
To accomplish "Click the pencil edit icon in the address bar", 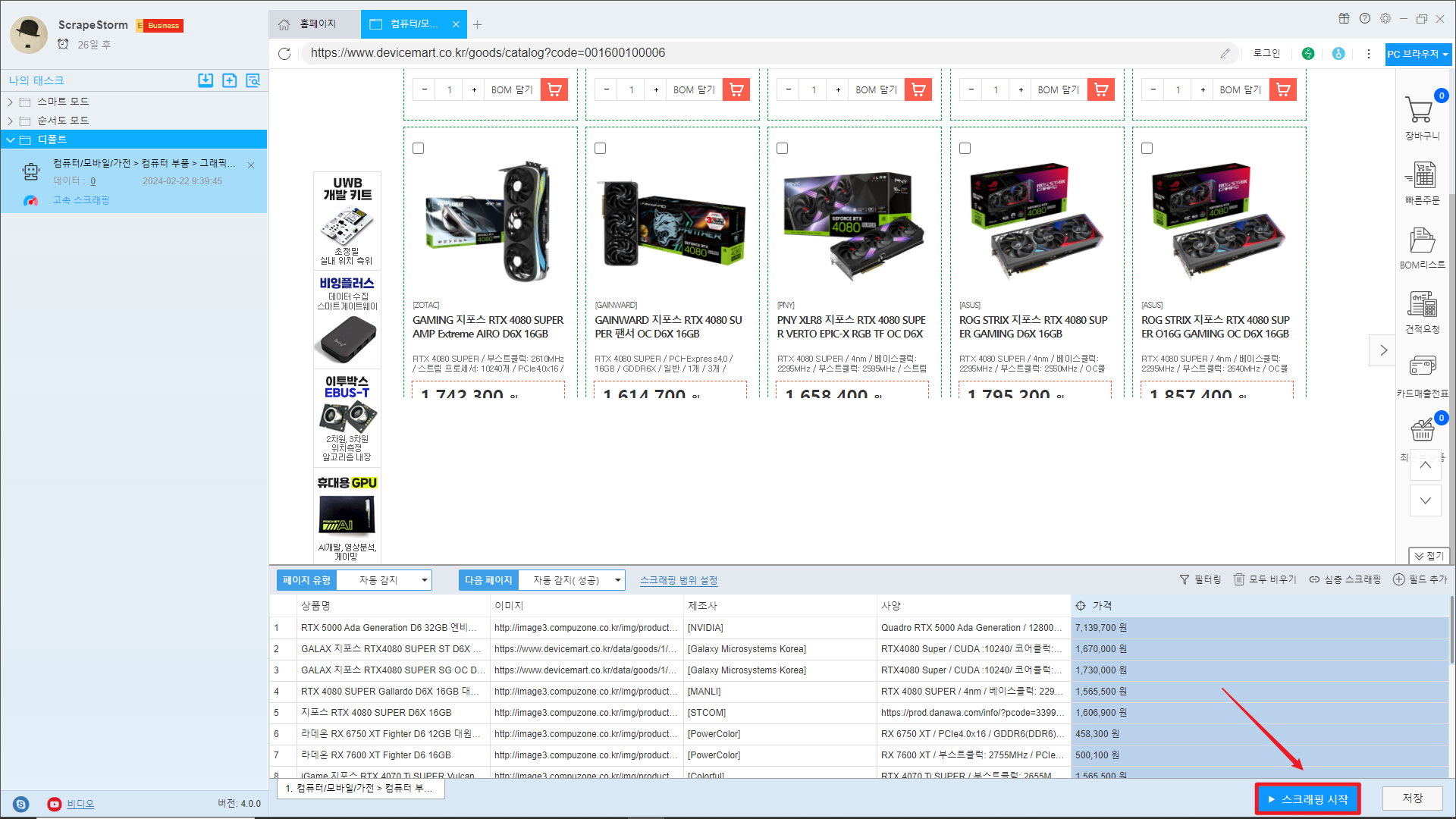I will (1225, 53).
